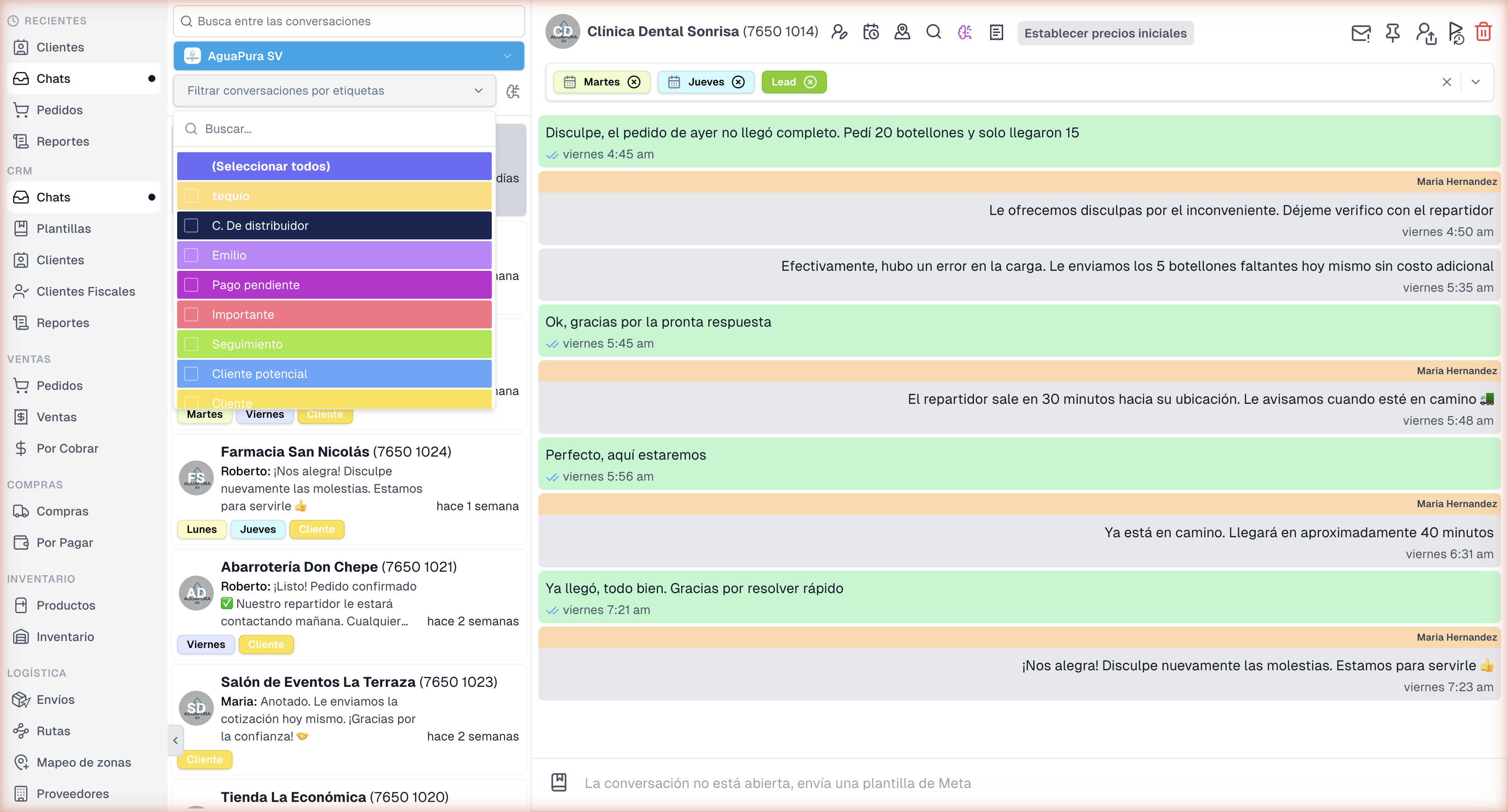This screenshot has height=812, width=1508.
Task: Open the schedule calendar icon in chat header
Action: point(871,32)
